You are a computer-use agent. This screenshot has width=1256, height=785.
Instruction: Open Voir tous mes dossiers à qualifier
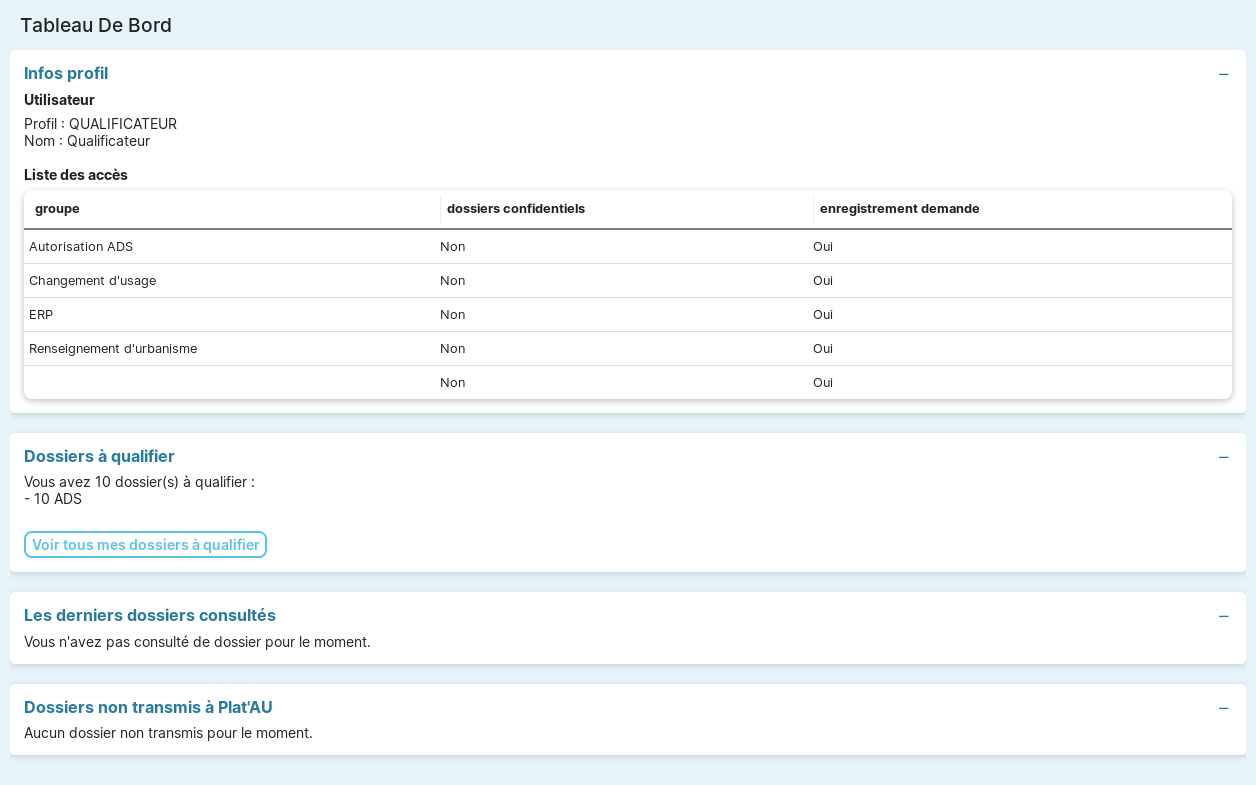tap(145, 545)
